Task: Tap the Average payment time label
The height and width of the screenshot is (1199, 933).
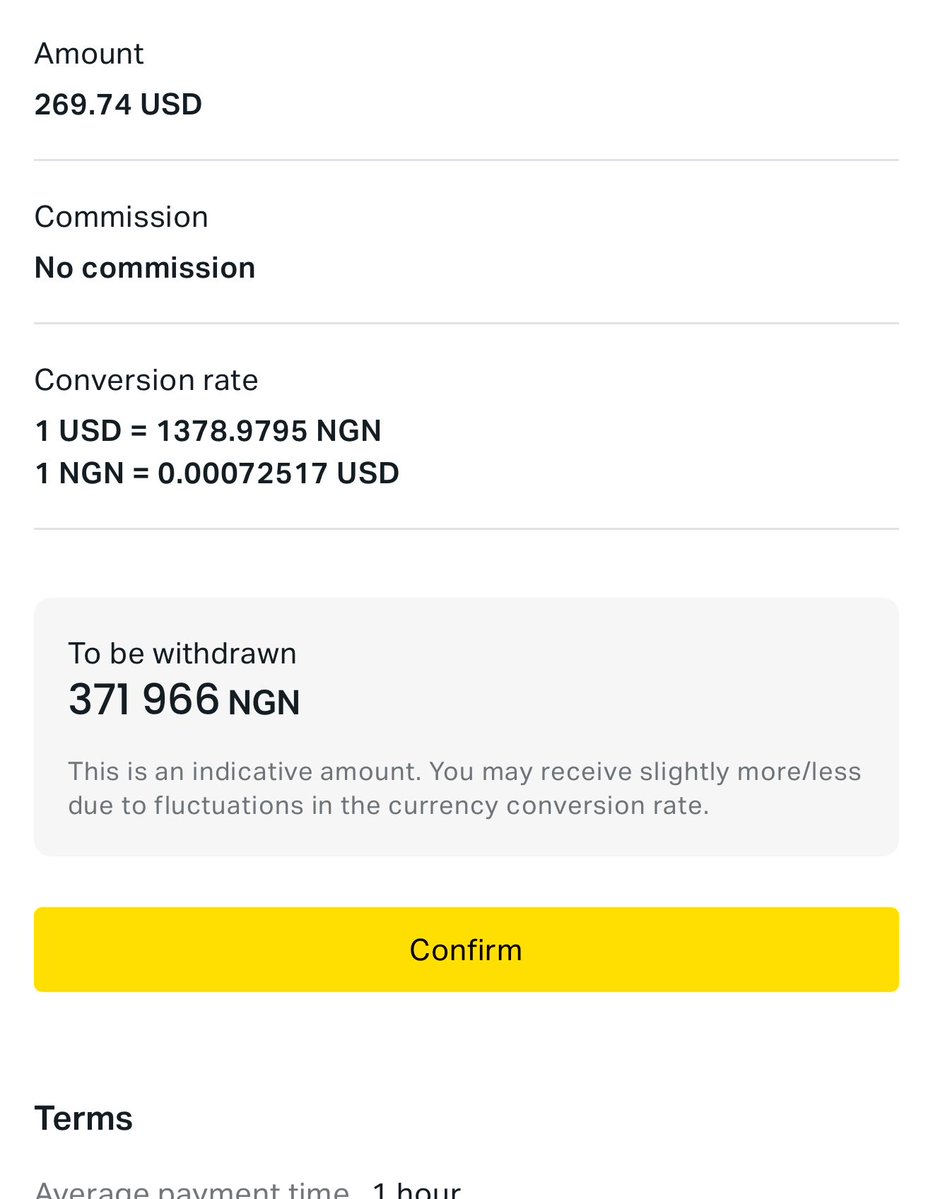Action: pyautogui.click(x=192, y=1190)
